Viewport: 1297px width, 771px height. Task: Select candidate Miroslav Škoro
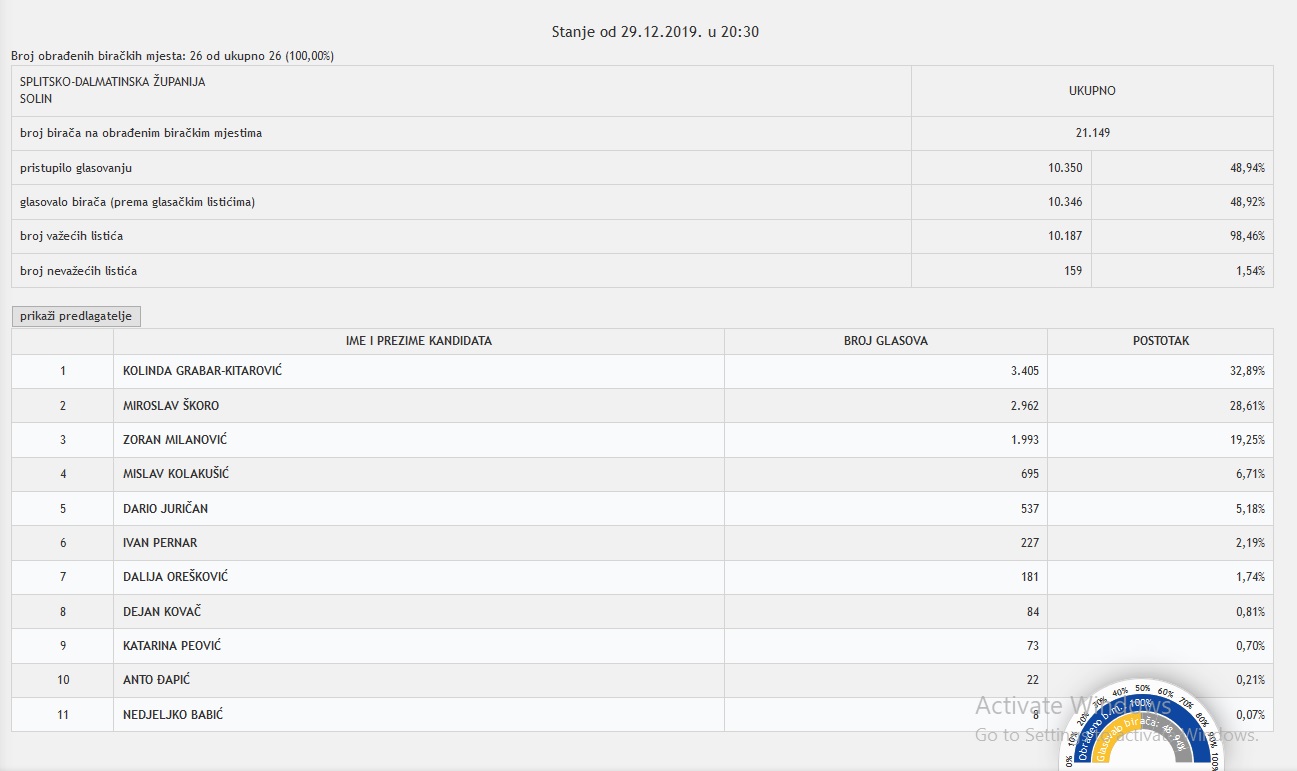pos(171,406)
